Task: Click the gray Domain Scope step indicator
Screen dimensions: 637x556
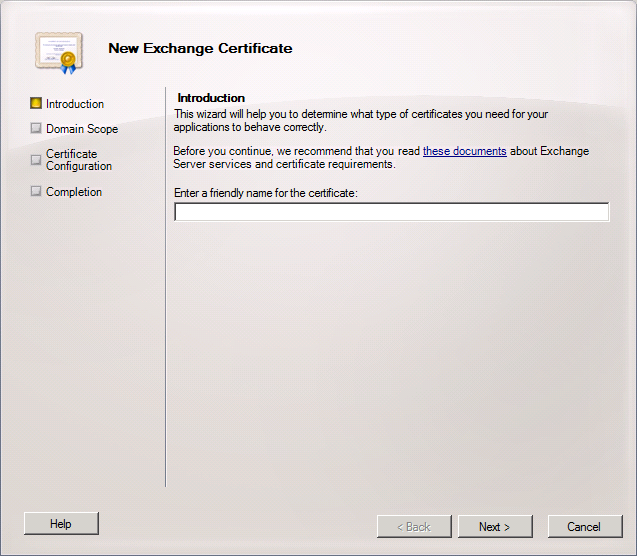Action: pyautogui.click(x=36, y=128)
